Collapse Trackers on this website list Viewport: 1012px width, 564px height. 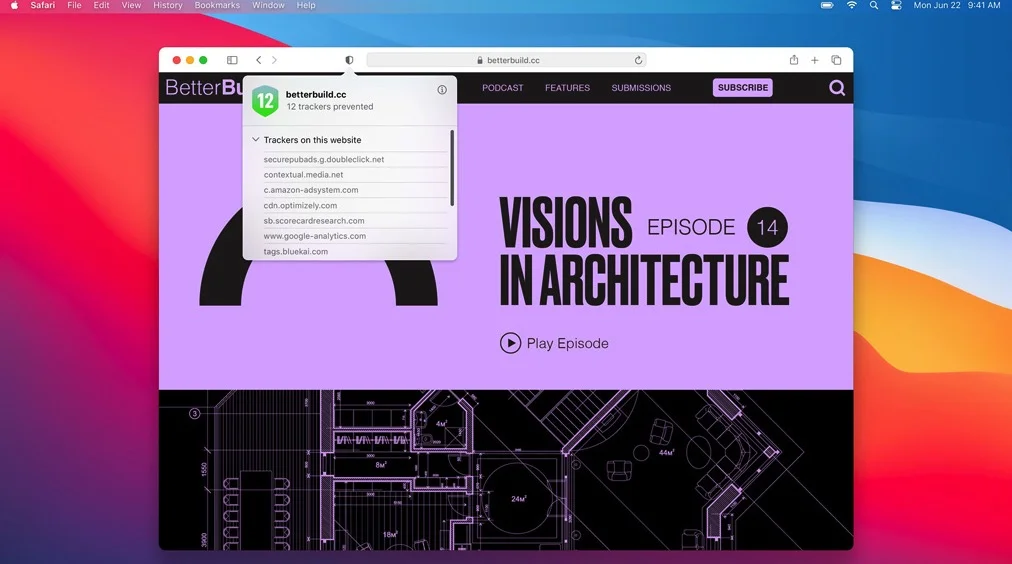click(256, 140)
